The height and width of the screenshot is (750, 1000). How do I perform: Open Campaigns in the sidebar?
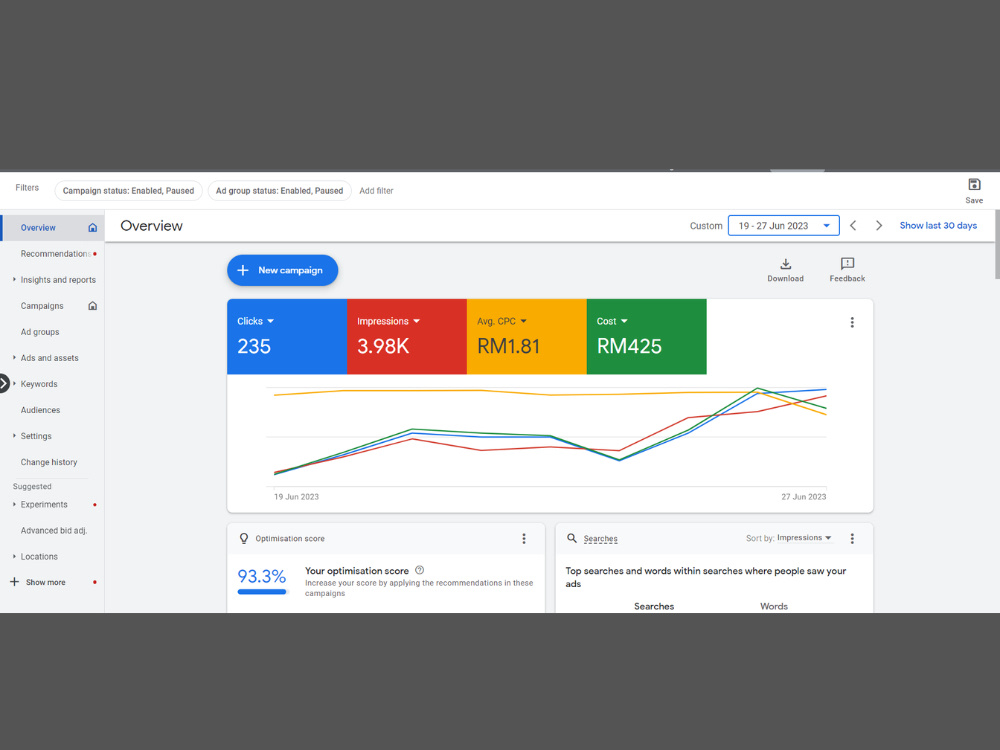pos(41,306)
